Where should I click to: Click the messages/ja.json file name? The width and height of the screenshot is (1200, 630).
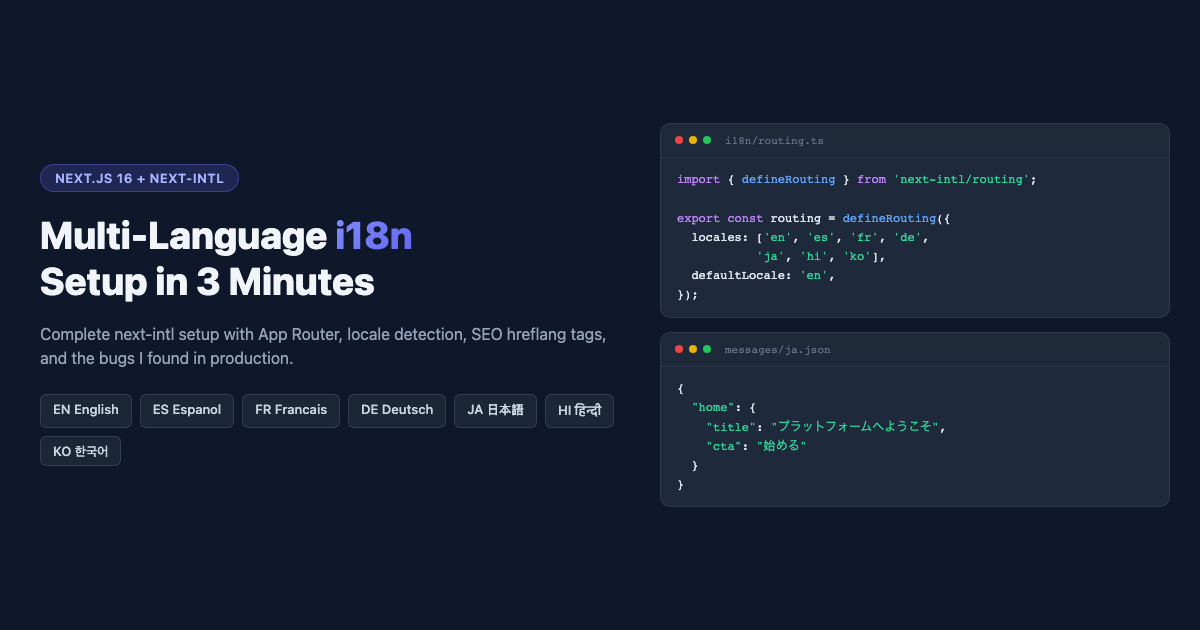coord(778,350)
